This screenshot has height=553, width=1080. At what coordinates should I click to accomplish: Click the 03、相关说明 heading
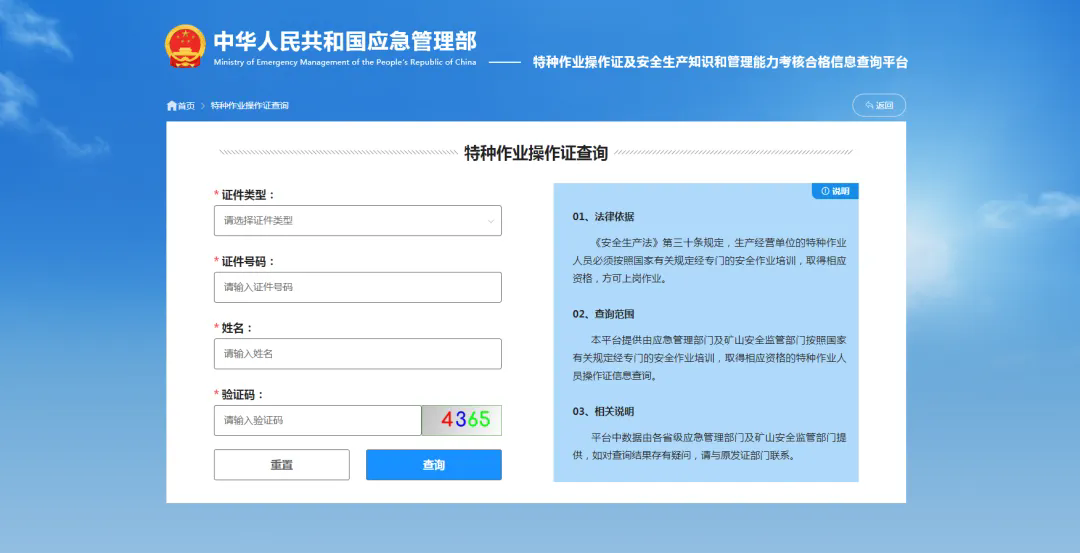pyautogui.click(x=603, y=412)
